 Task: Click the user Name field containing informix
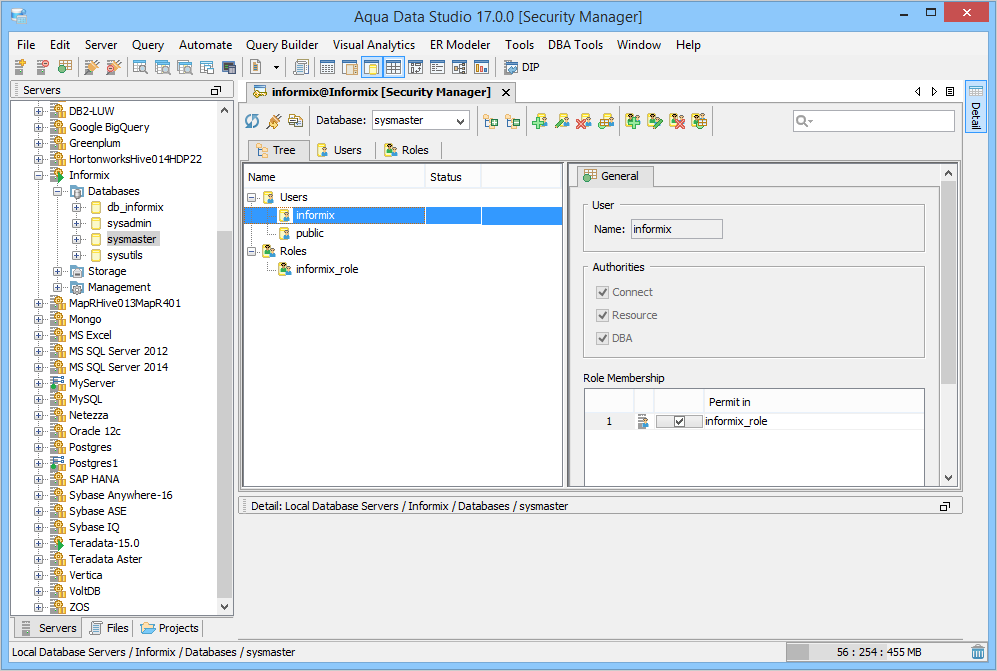[677, 229]
